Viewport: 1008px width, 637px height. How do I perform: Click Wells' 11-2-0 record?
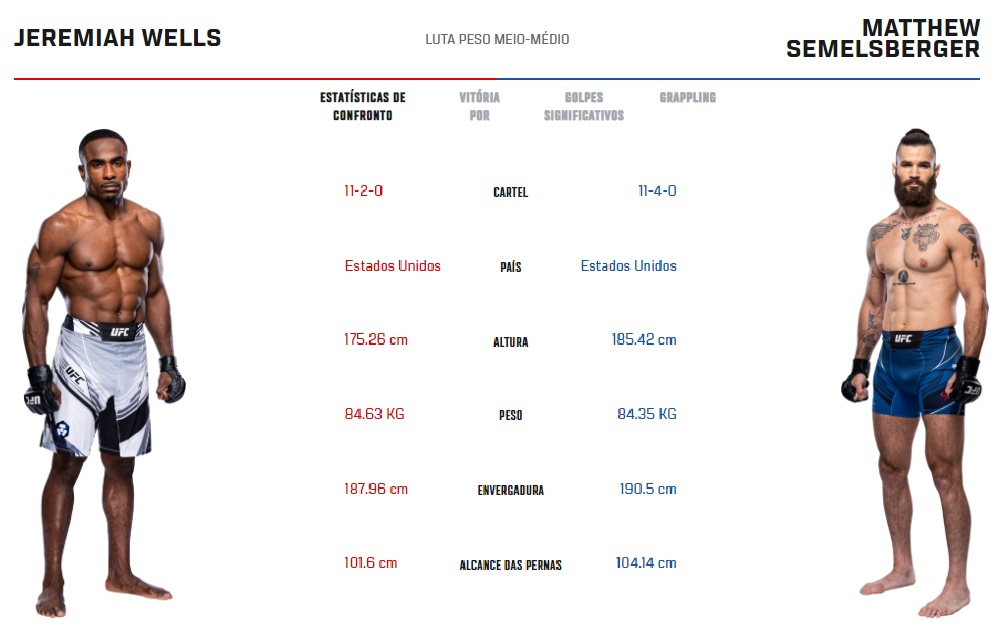click(x=363, y=190)
